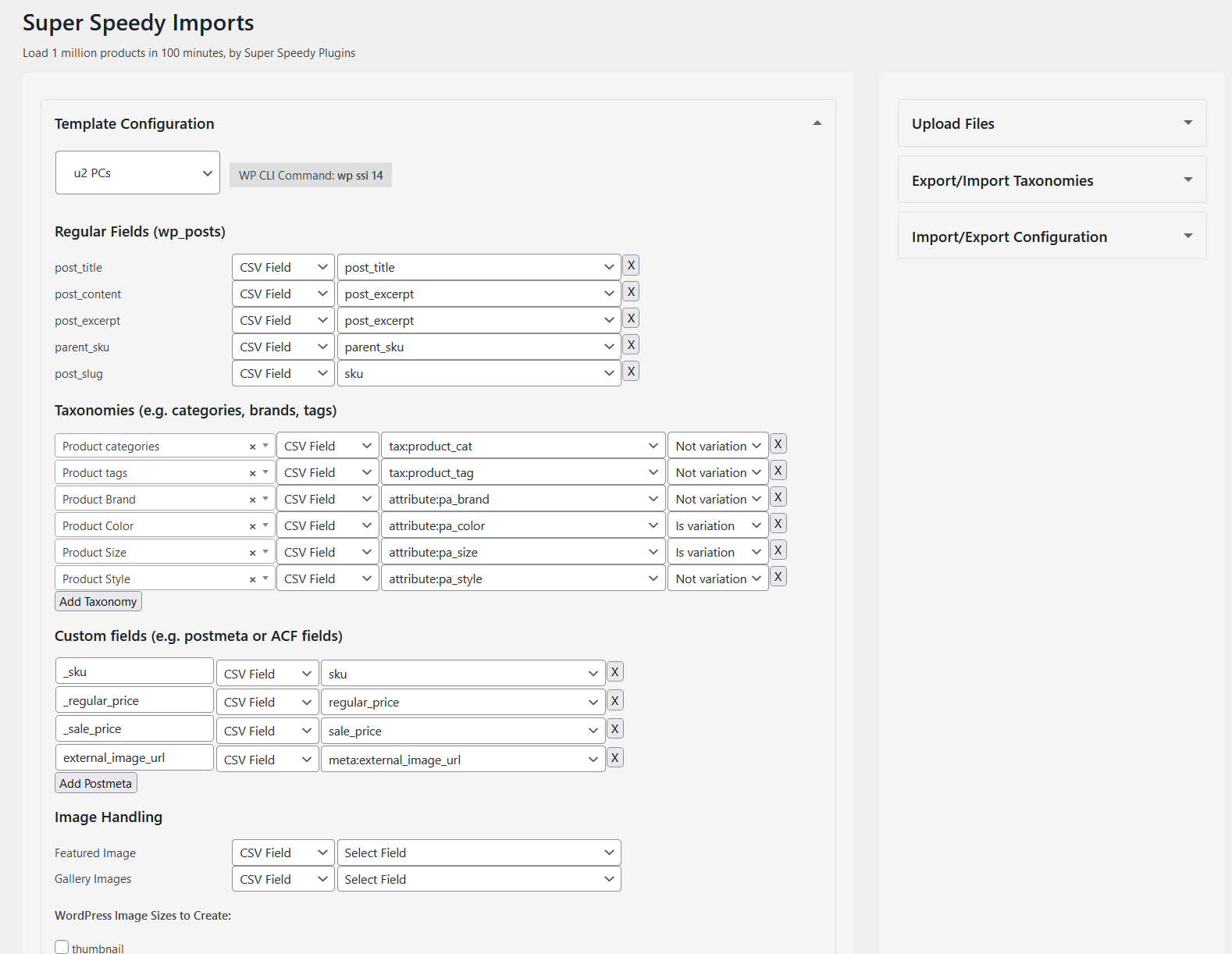Edit the _sale_price meta key input
The width and height of the screenshot is (1232, 954).
(134, 728)
